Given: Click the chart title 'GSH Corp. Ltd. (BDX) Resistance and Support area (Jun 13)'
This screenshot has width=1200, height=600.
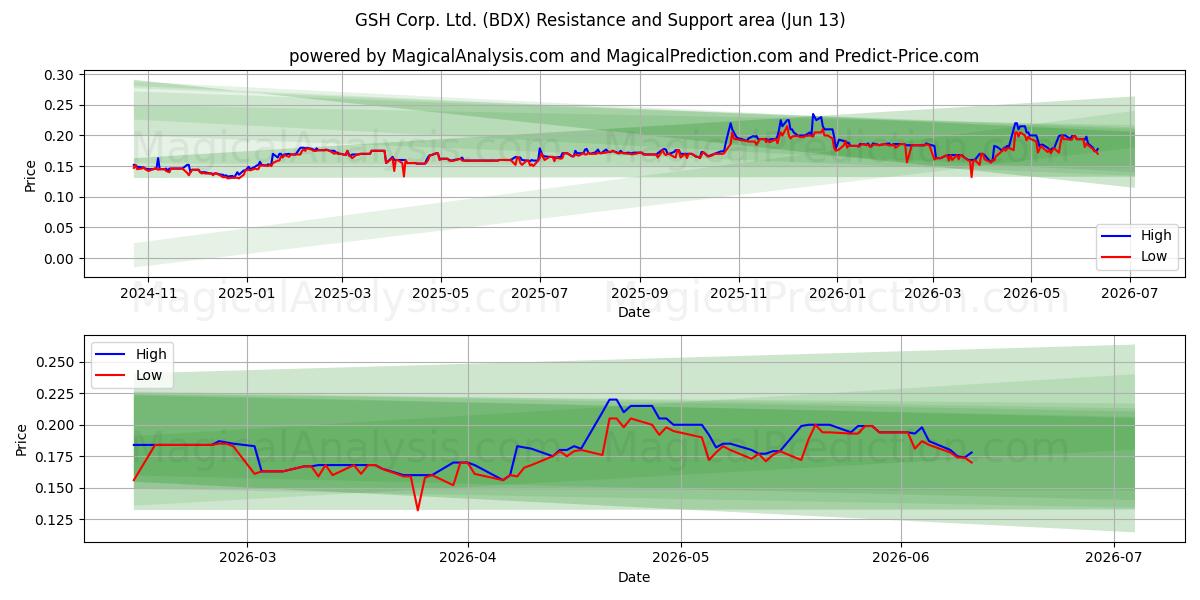Looking at the screenshot, I should click(600, 20).
